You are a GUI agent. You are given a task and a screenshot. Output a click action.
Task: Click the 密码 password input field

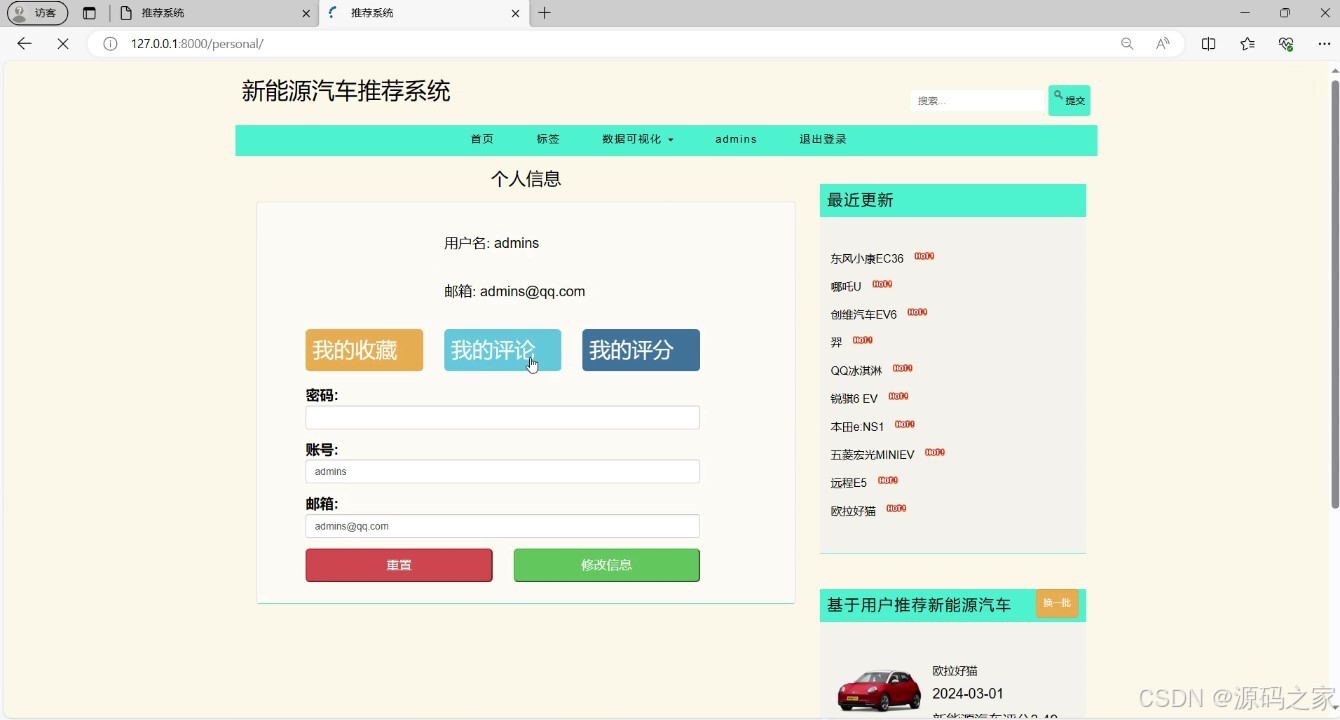(x=502, y=417)
